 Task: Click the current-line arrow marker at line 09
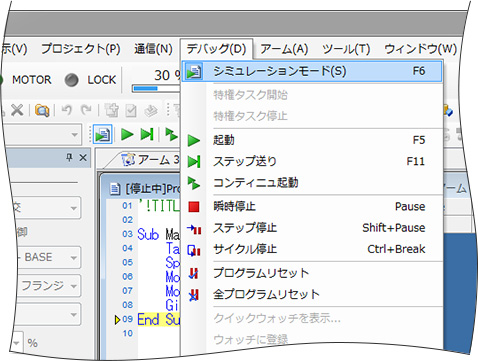point(117,320)
